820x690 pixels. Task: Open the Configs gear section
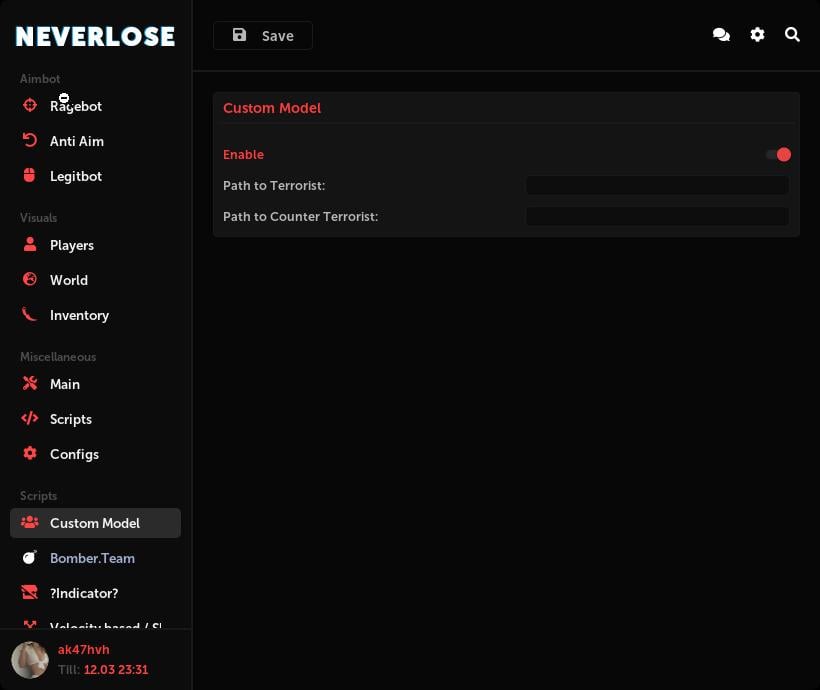[x=30, y=454]
